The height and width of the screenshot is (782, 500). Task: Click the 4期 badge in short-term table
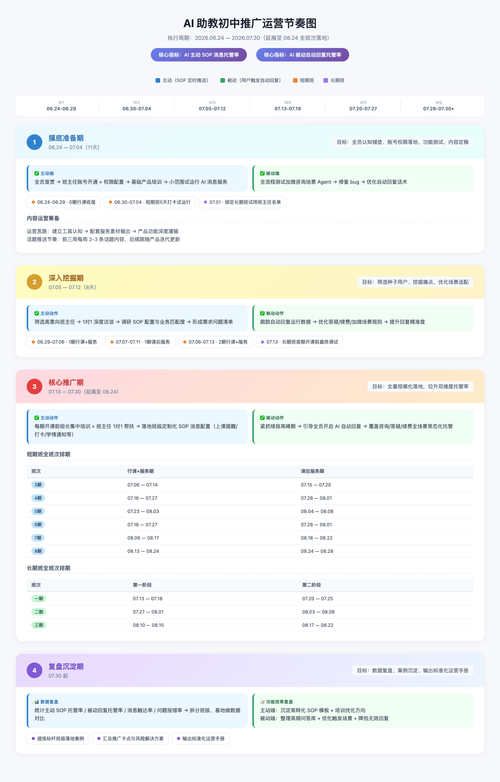tap(38, 498)
